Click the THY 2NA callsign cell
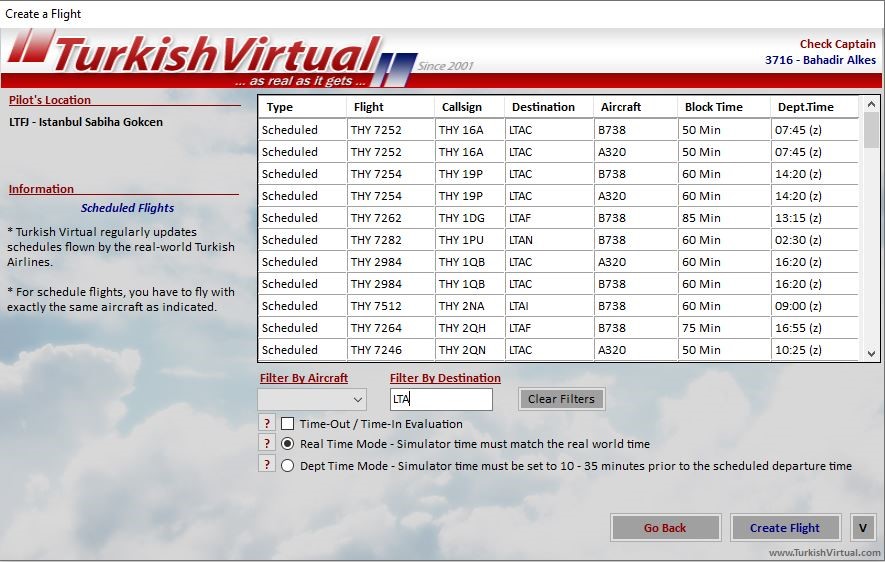Screen dimensions: 885x562 point(470,306)
